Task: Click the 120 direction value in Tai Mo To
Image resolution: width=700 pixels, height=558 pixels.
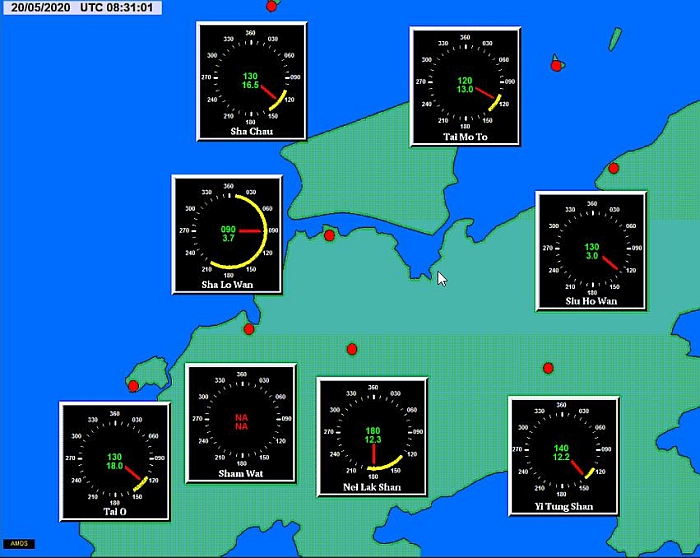Action: click(x=465, y=81)
